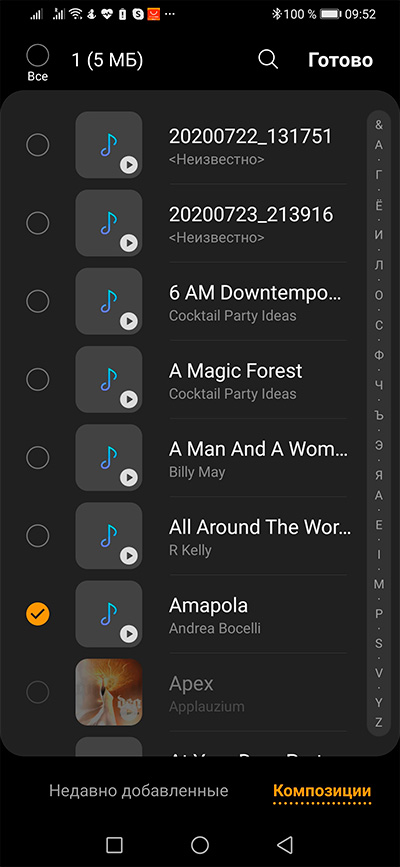Switch to Недавно добавленные tab
Viewport: 400px width, 867px height.
click(138, 790)
